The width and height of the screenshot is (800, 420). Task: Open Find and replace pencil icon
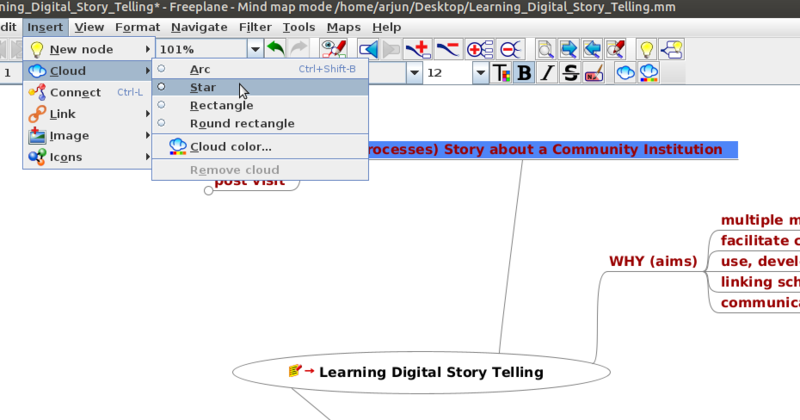pyautogui.click(x=616, y=50)
